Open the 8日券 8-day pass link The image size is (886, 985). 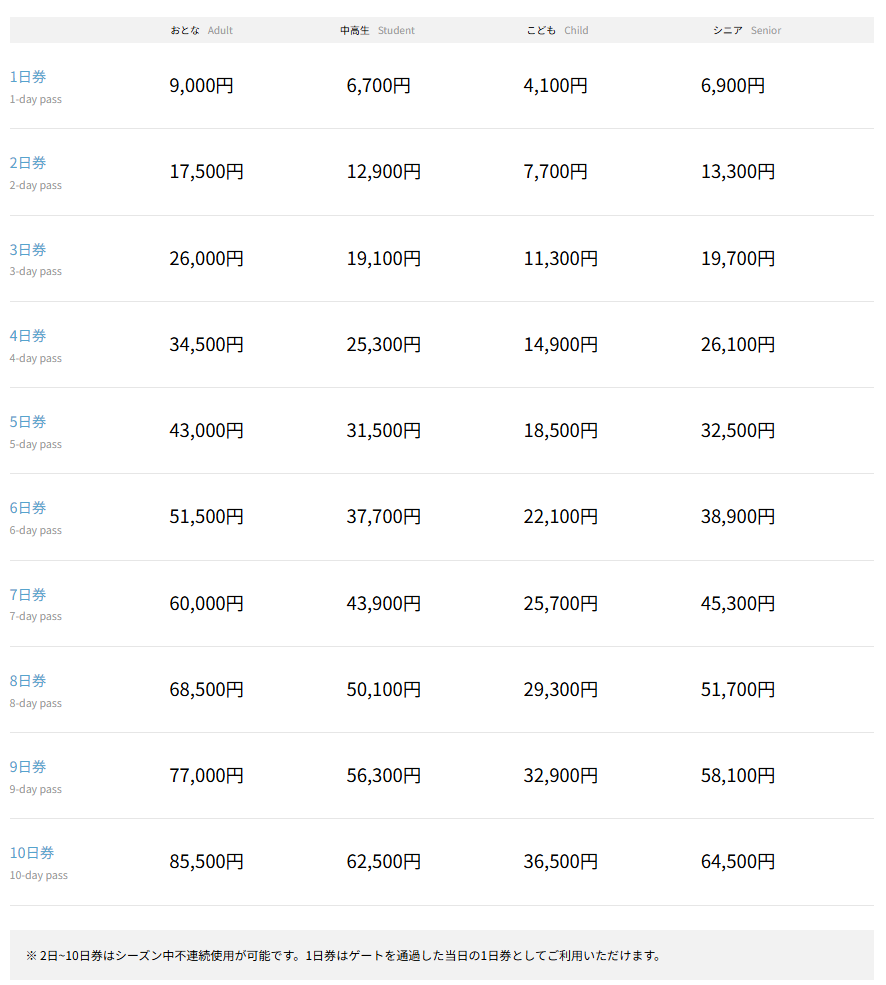[x=28, y=681]
